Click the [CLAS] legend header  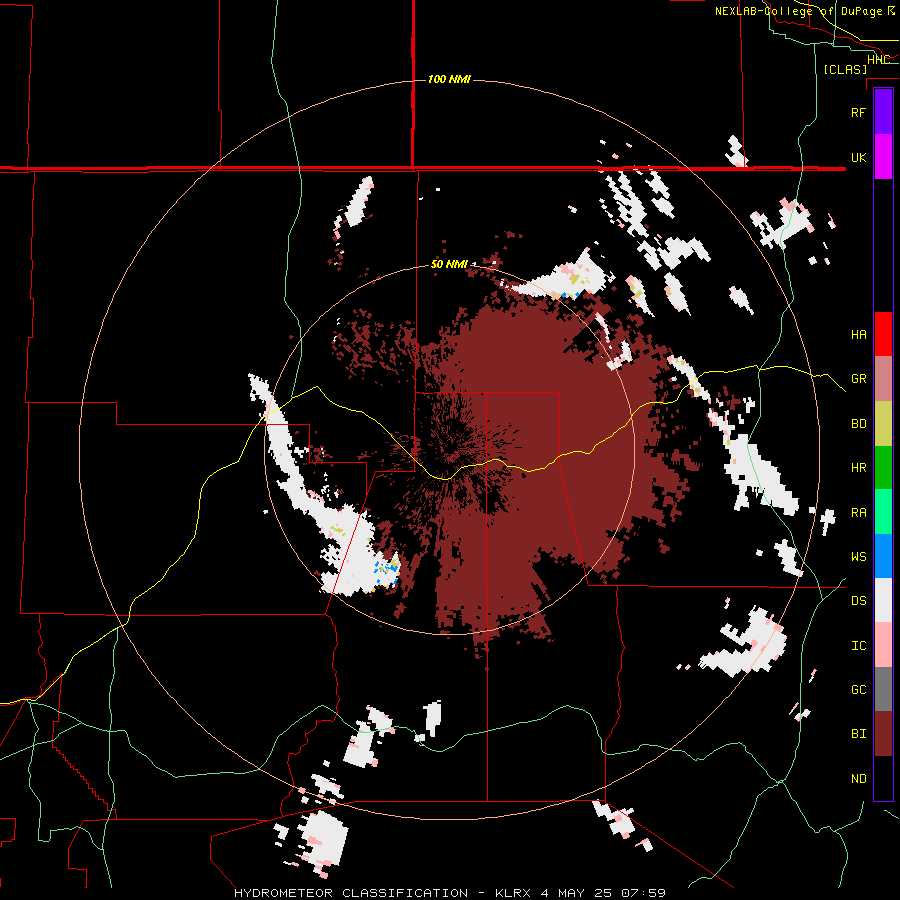pos(845,69)
